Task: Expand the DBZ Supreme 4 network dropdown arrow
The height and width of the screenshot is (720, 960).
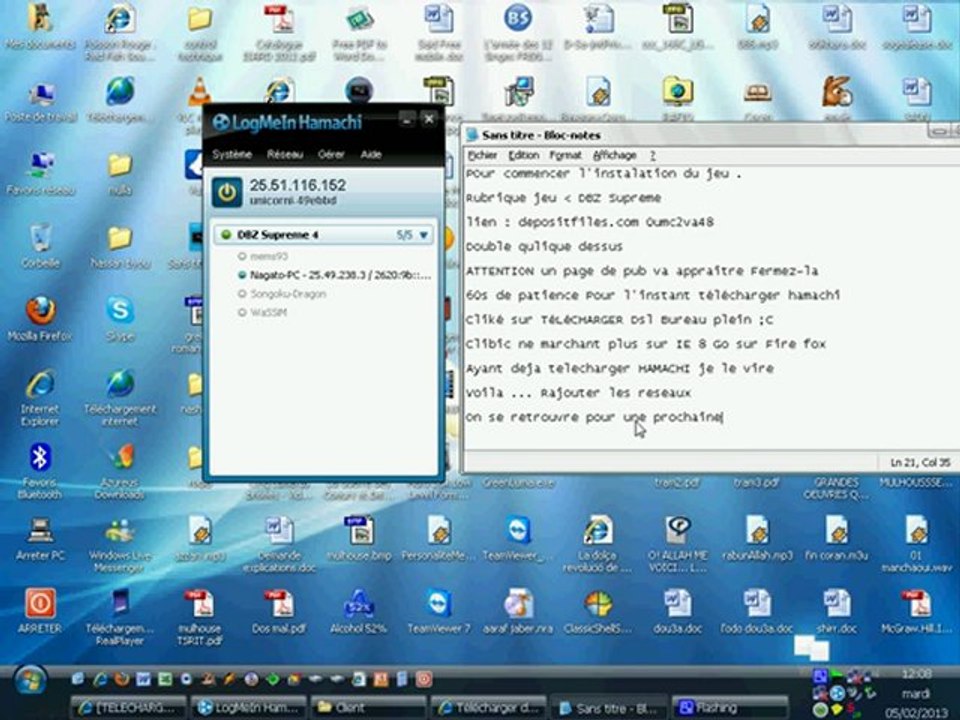Action: (x=424, y=235)
